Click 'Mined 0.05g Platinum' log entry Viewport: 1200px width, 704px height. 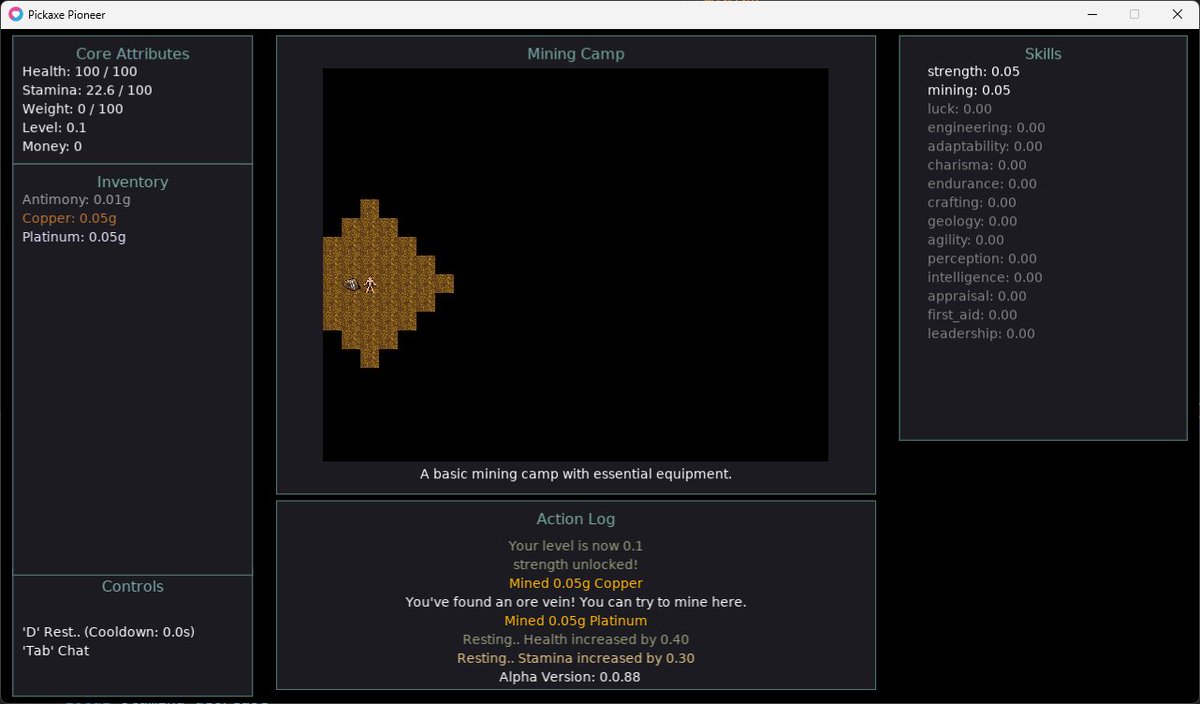[x=576, y=621]
